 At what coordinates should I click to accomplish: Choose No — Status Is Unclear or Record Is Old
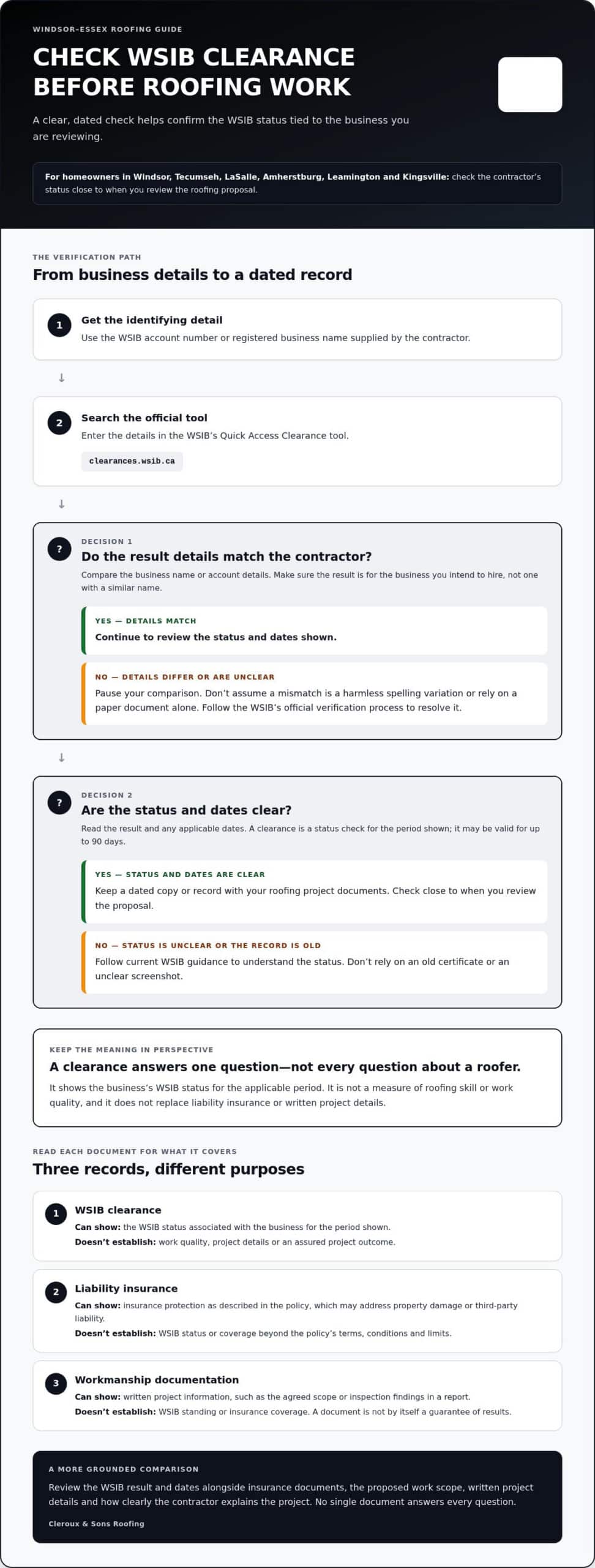pyautogui.click(x=315, y=962)
